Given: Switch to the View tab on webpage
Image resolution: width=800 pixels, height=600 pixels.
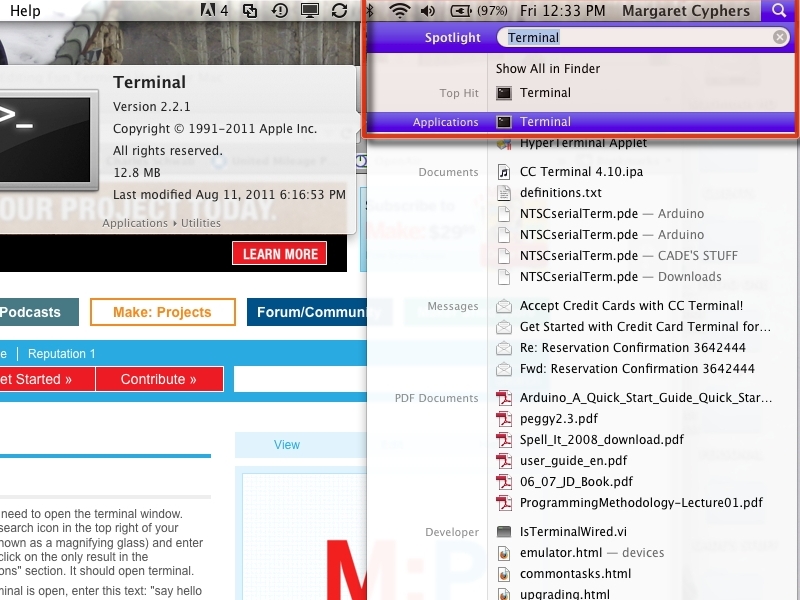Looking at the screenshot, I should 287,445.
